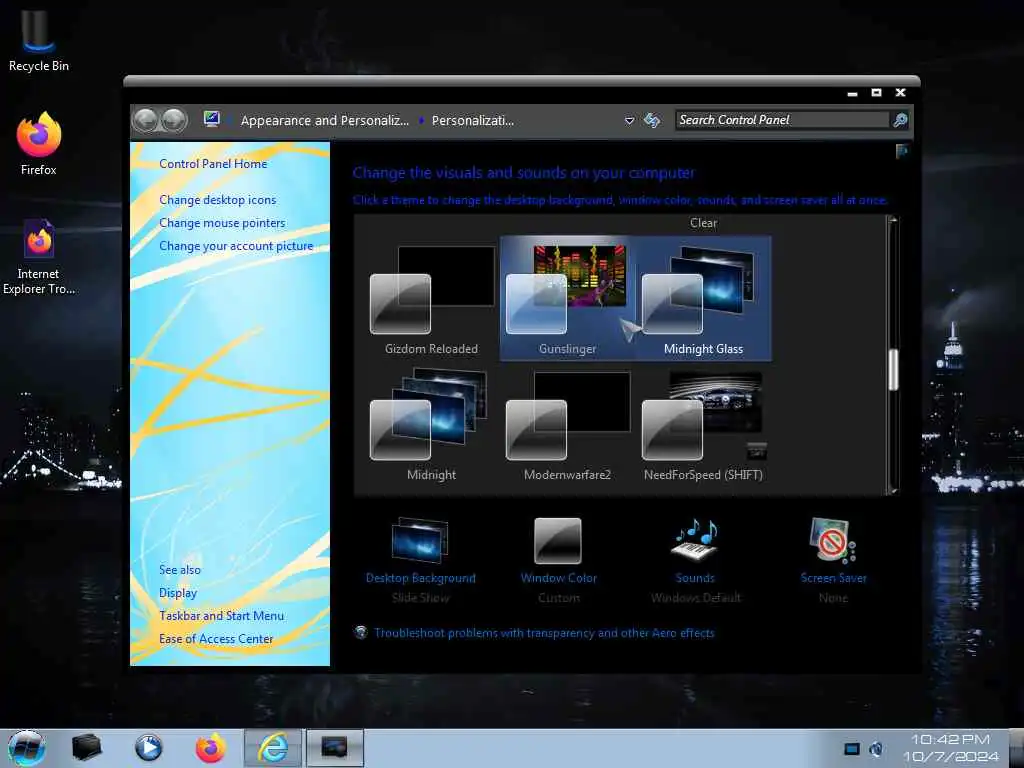Viewport: 1024px width, 768px height.
Task: Open the Window Color icon
Action: 558,541
